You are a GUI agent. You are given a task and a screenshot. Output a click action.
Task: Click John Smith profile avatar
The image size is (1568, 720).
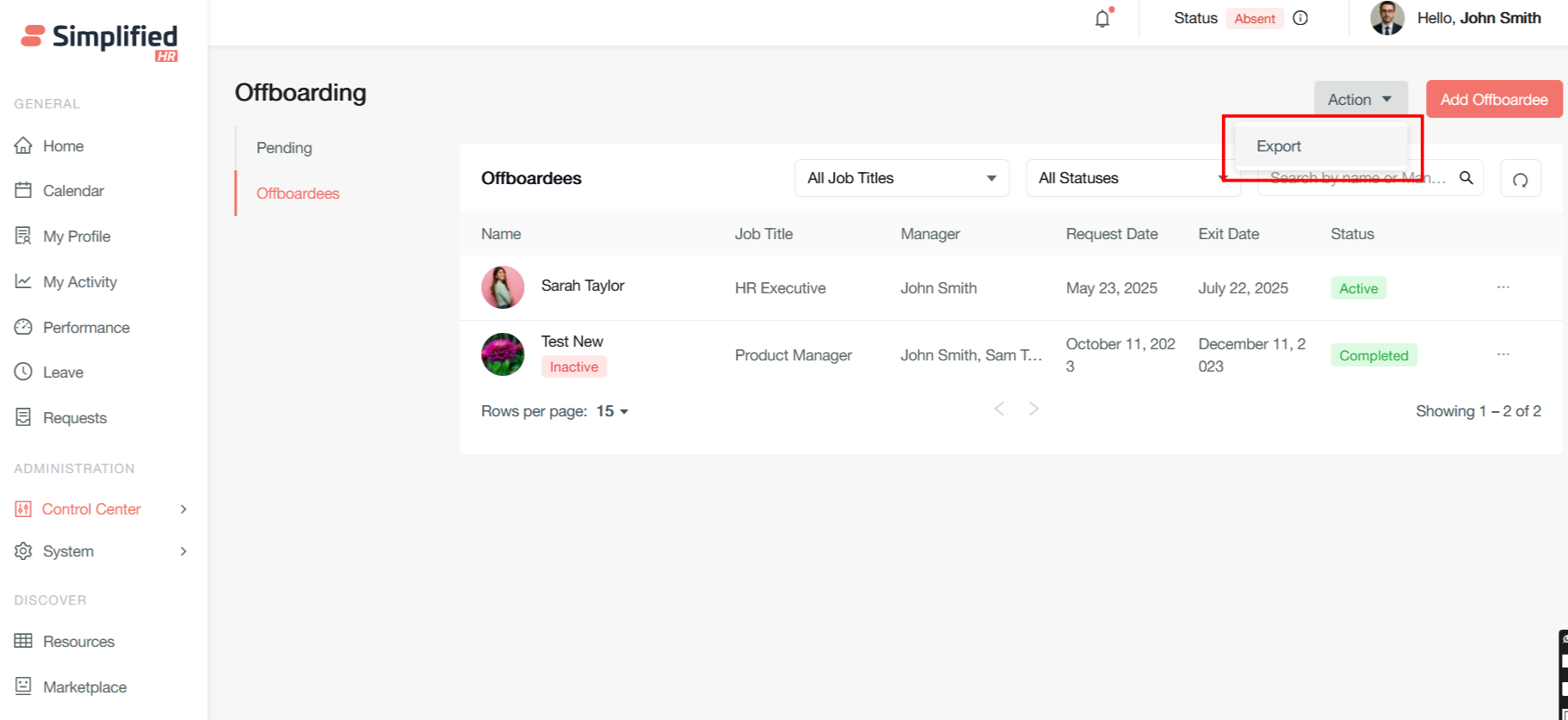pyautogui.click(x=1386, y=18)
